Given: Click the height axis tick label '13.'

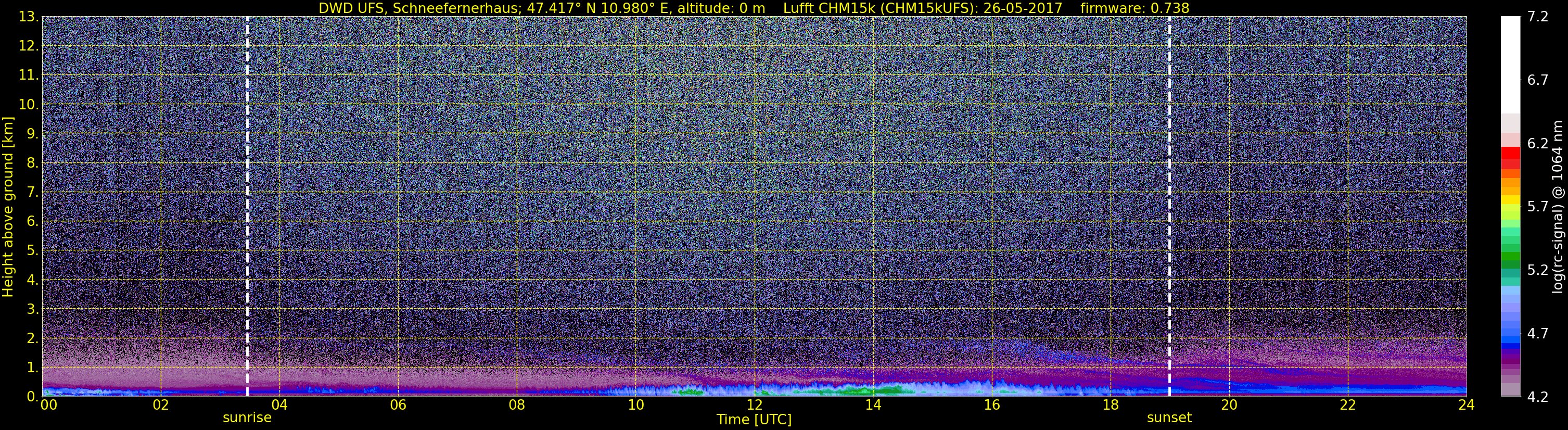Looking at the screenshot, I should (29, 17).
